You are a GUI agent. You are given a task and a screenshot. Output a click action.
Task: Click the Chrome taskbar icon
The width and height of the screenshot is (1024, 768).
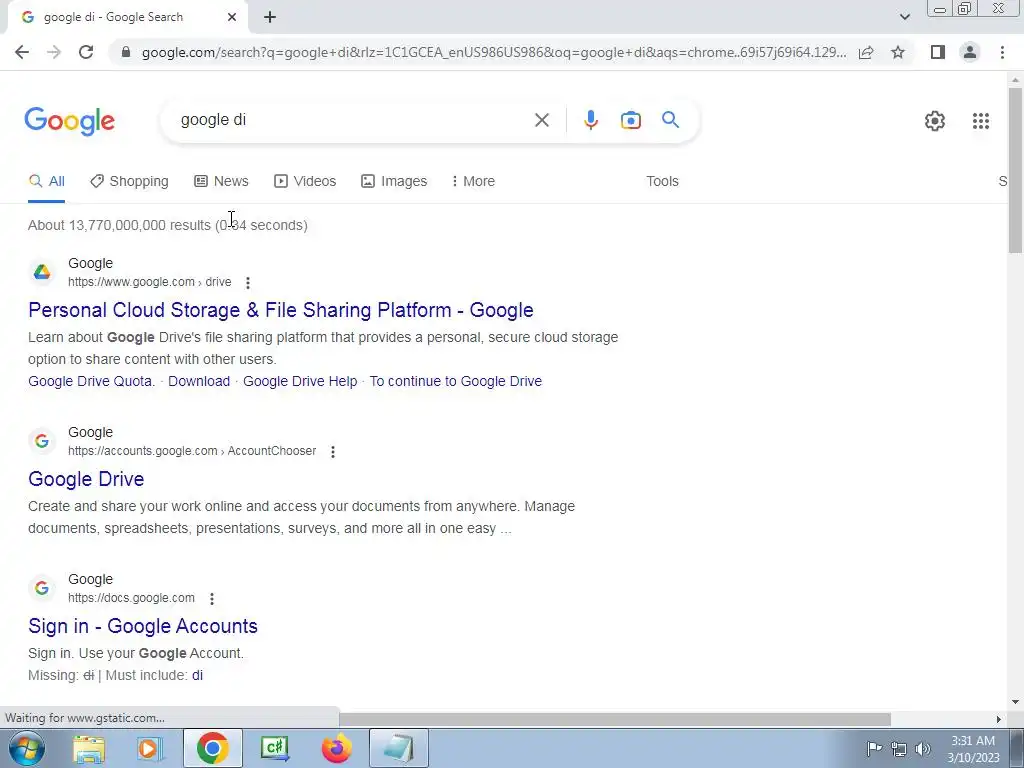[212, 748]
